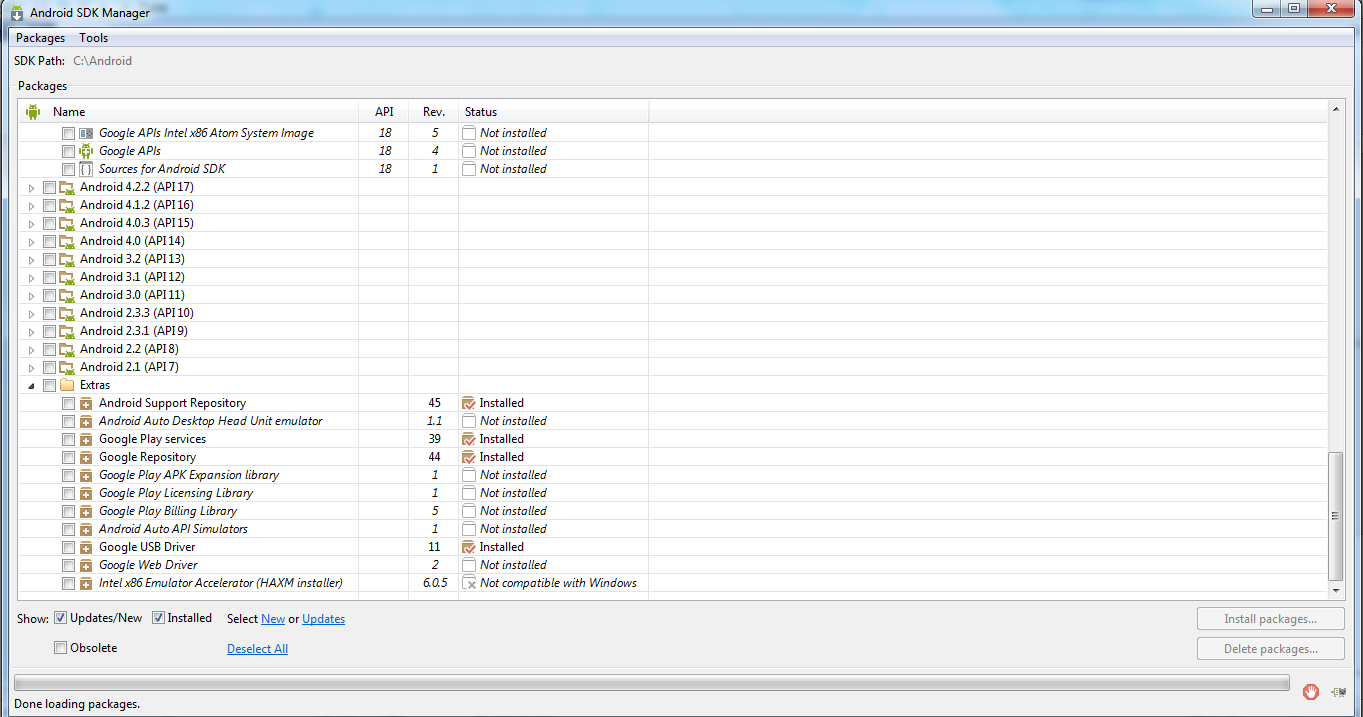Image resolution: width=1363 pixels, height=717 pixels.
Task: Click the Sources for Android SDK braces icon
Action: coord(86,169)
